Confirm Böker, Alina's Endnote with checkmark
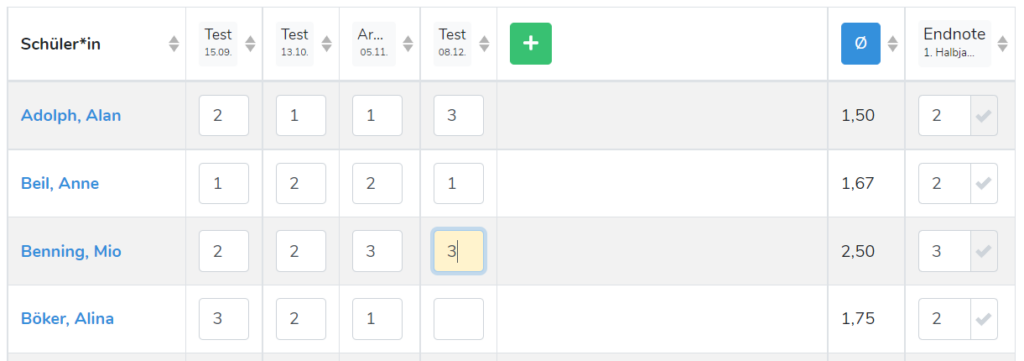This screenshot has width=1024, height=361. coord(984,319)
